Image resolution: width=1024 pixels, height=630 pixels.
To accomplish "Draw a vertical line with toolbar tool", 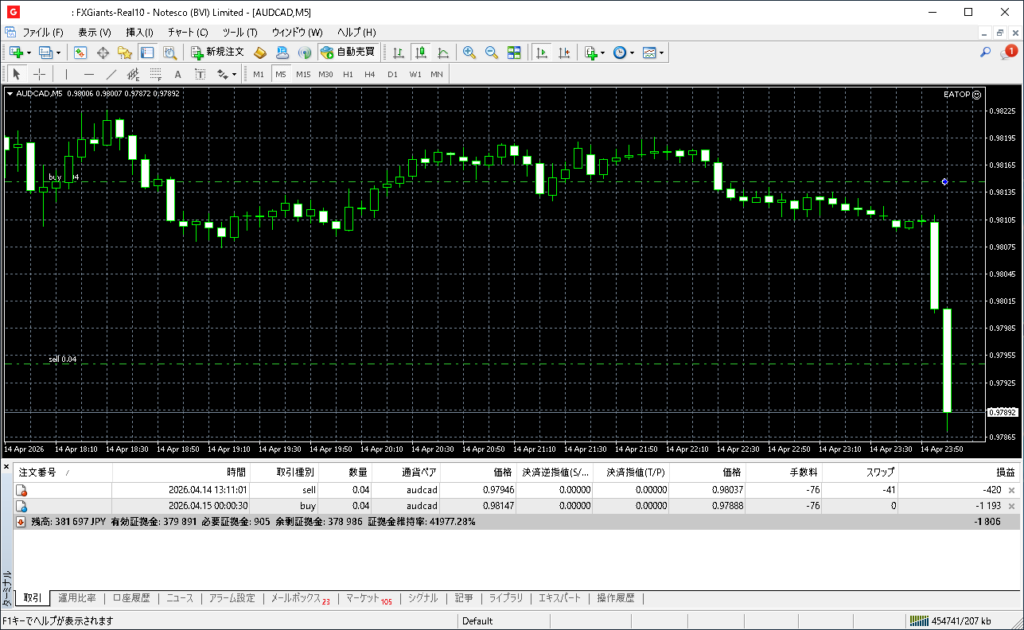I will click(67, 74).
